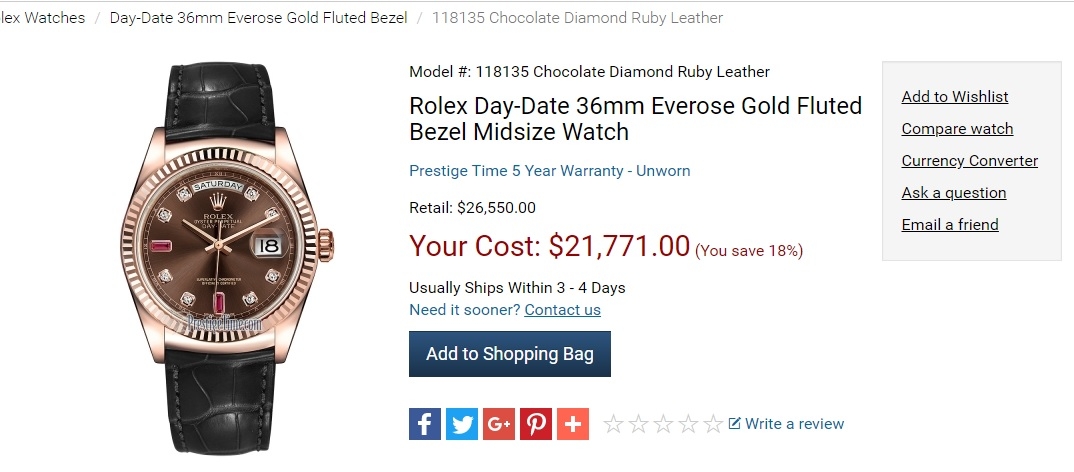Choose Email a friend link
Image resolution: width=1074 pixels, height=472 pixels.
click(950, 225)
